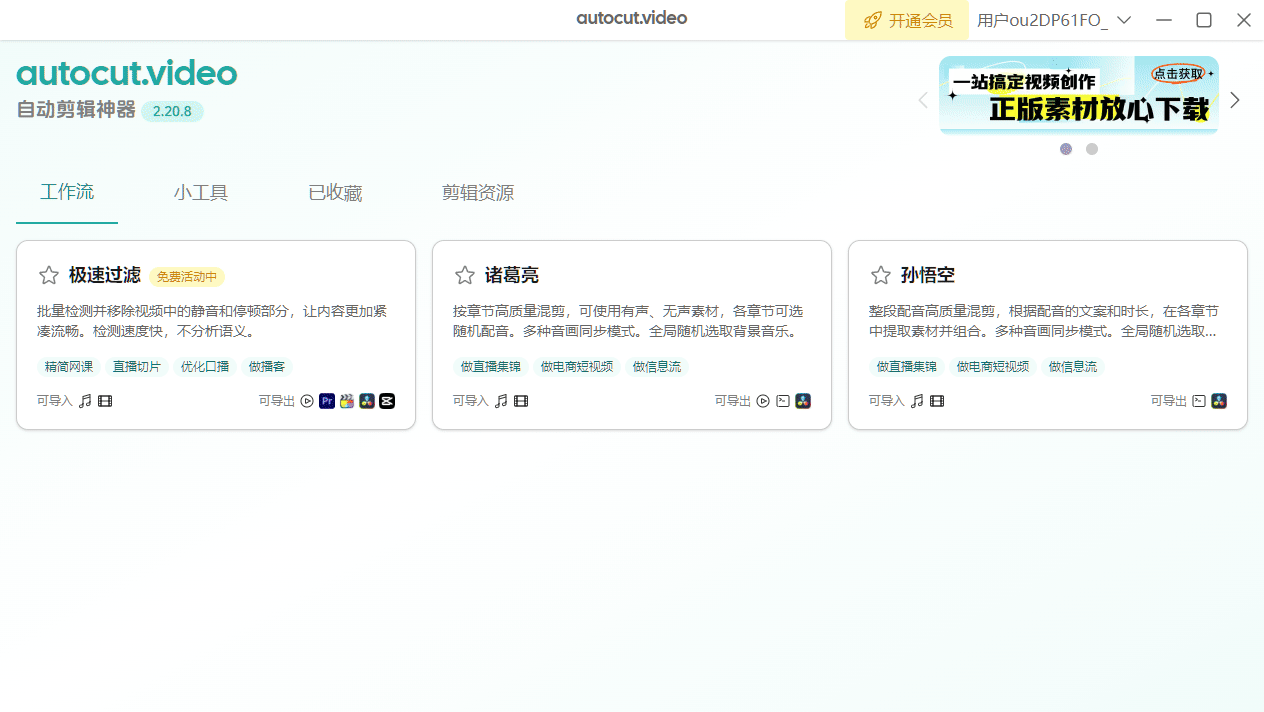Click the 直播切片 tag
Image resolution: width=1264 pixels, height=712 pixels.
coord(137,367)
